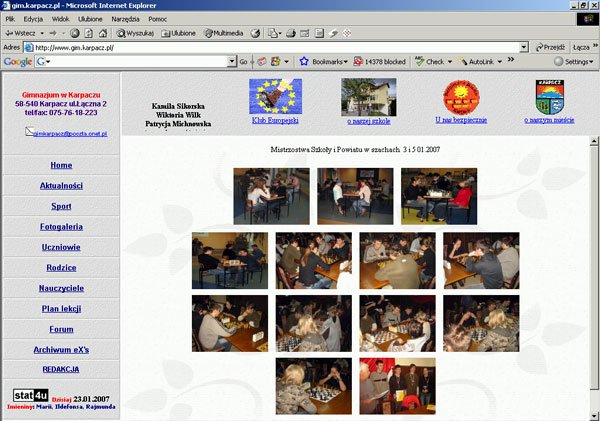Open the Fotogaleria sidebar link
This screenshot has height=421, width=600.
pyautogui.click(x=61, y=227)
